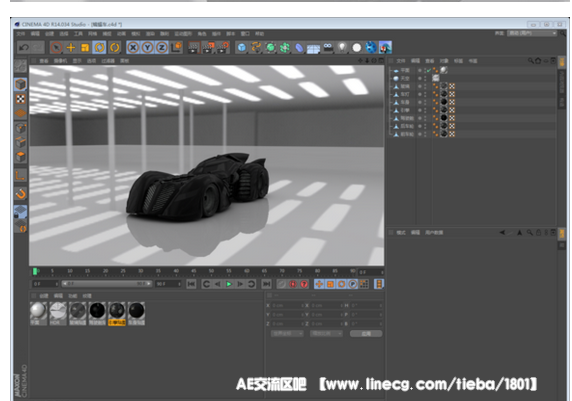The image size is (572, 401).
Task: Click the 应用 apply button
Action: [366, 334]
